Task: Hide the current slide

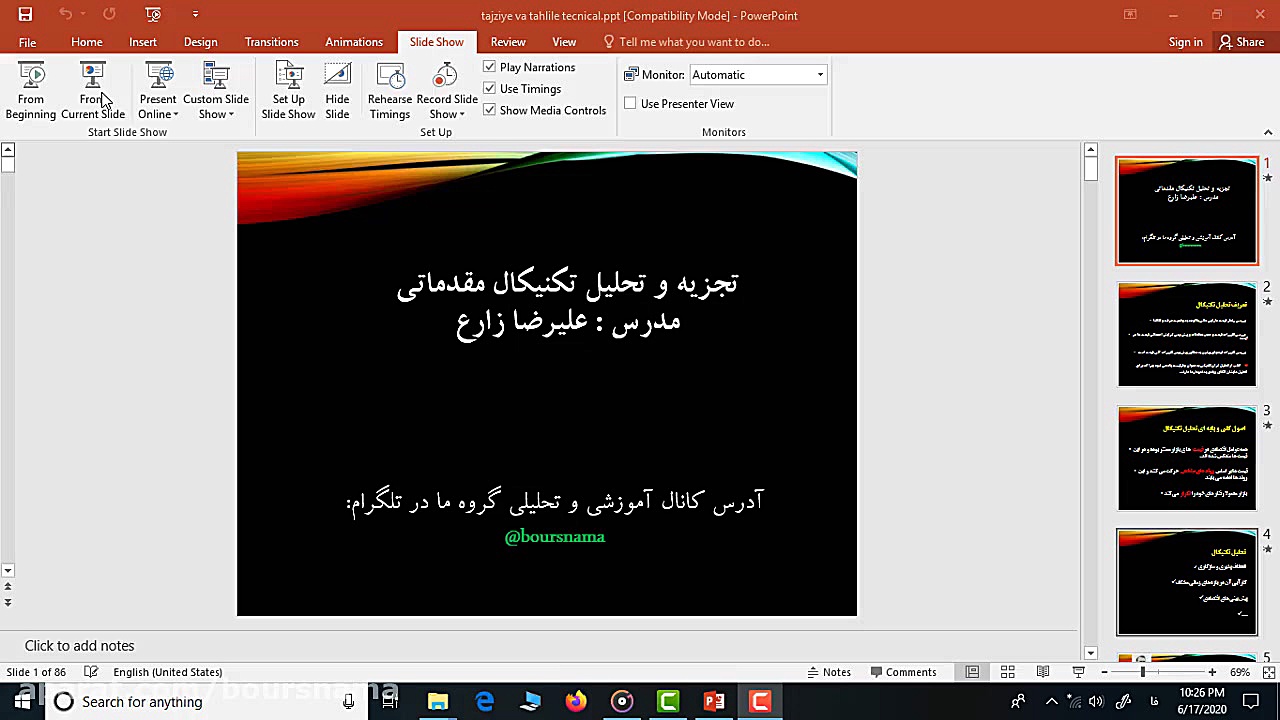Action: click(337, 90)
